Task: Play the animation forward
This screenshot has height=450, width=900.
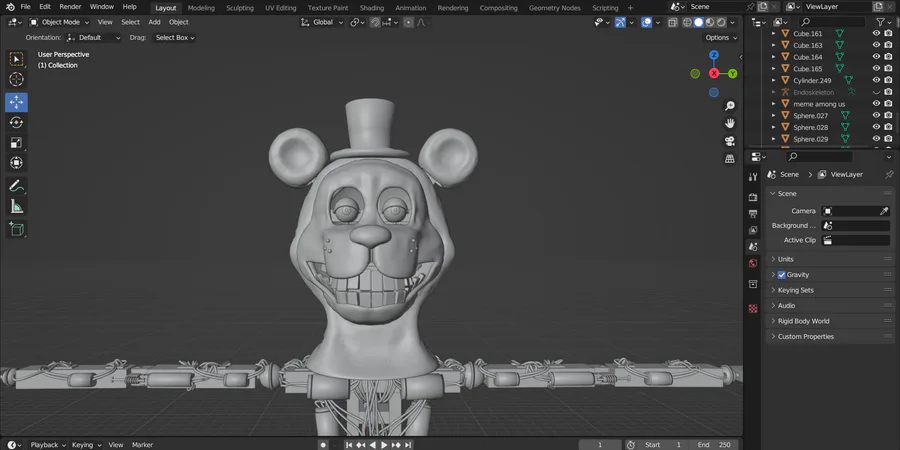Action: 384,445
